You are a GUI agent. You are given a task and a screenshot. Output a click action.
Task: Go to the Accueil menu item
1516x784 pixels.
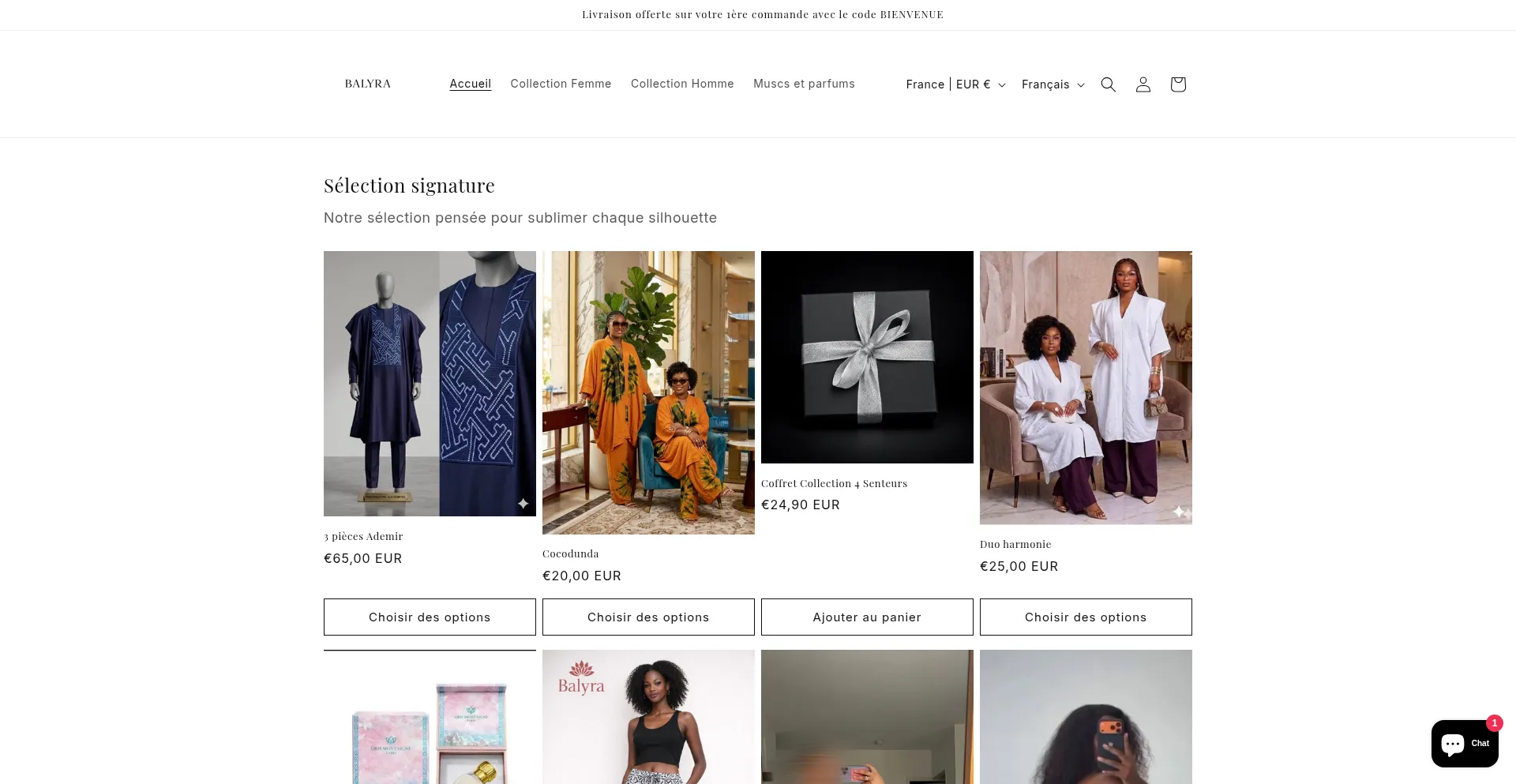471,84
